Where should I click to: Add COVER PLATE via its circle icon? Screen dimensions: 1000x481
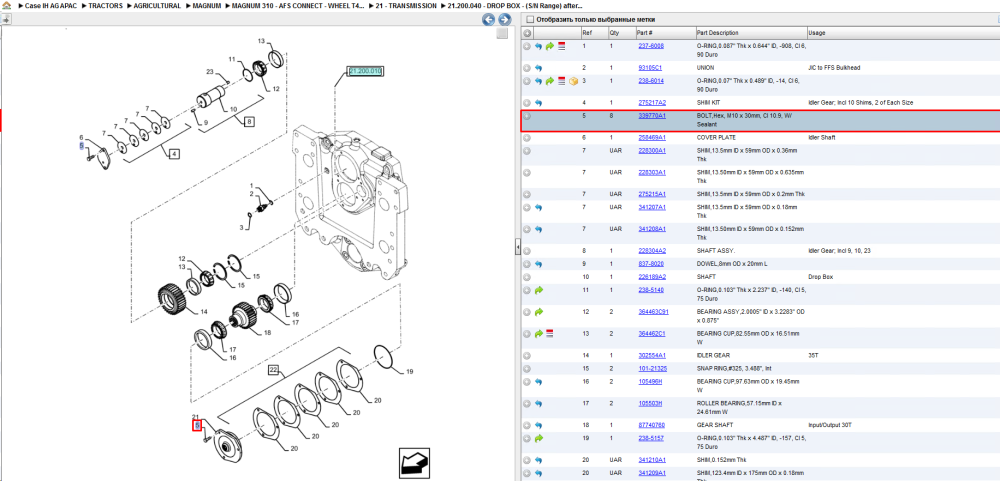pos(527,138)
